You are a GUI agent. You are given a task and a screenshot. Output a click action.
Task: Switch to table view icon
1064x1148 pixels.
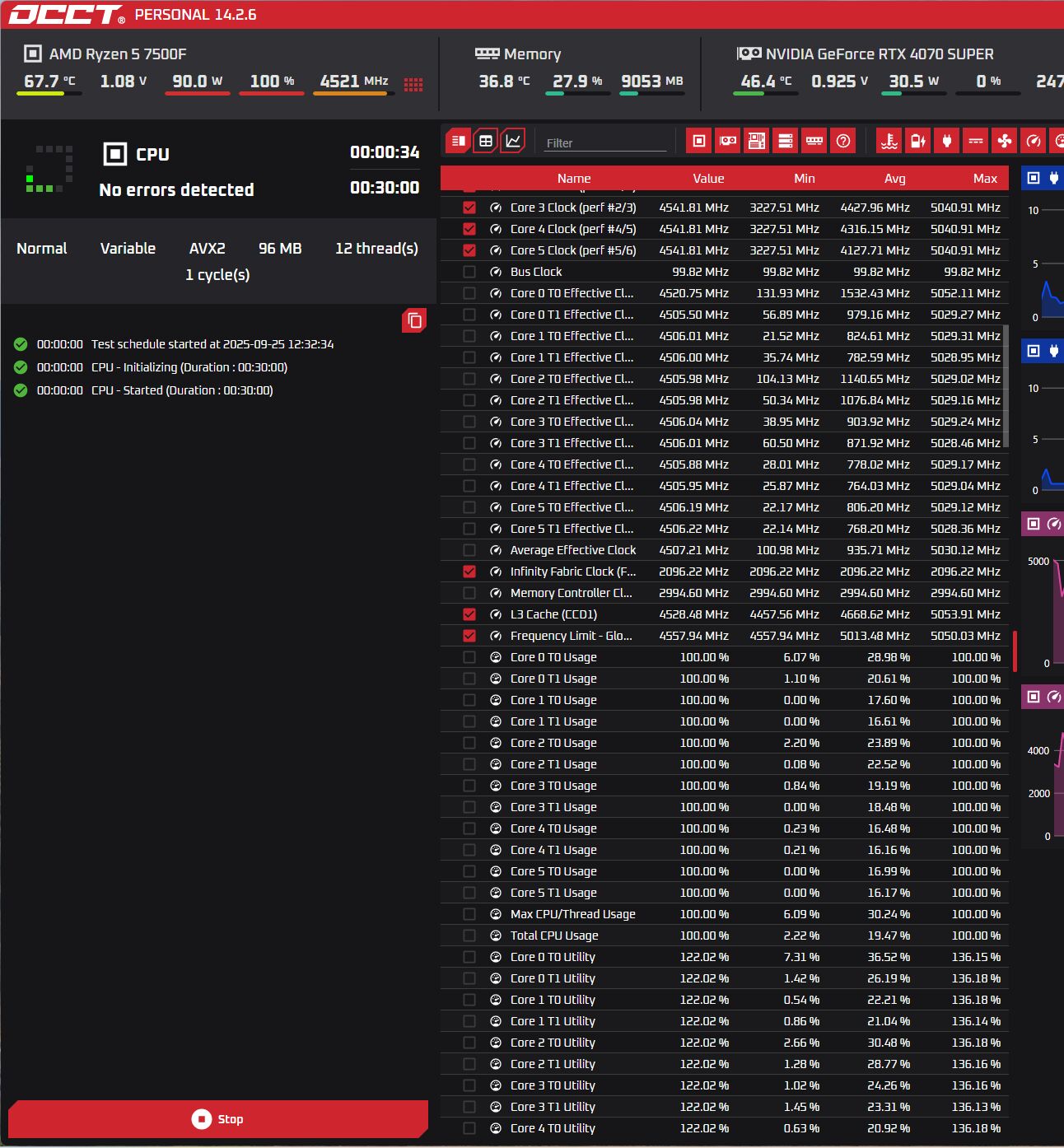coord(486,141)
